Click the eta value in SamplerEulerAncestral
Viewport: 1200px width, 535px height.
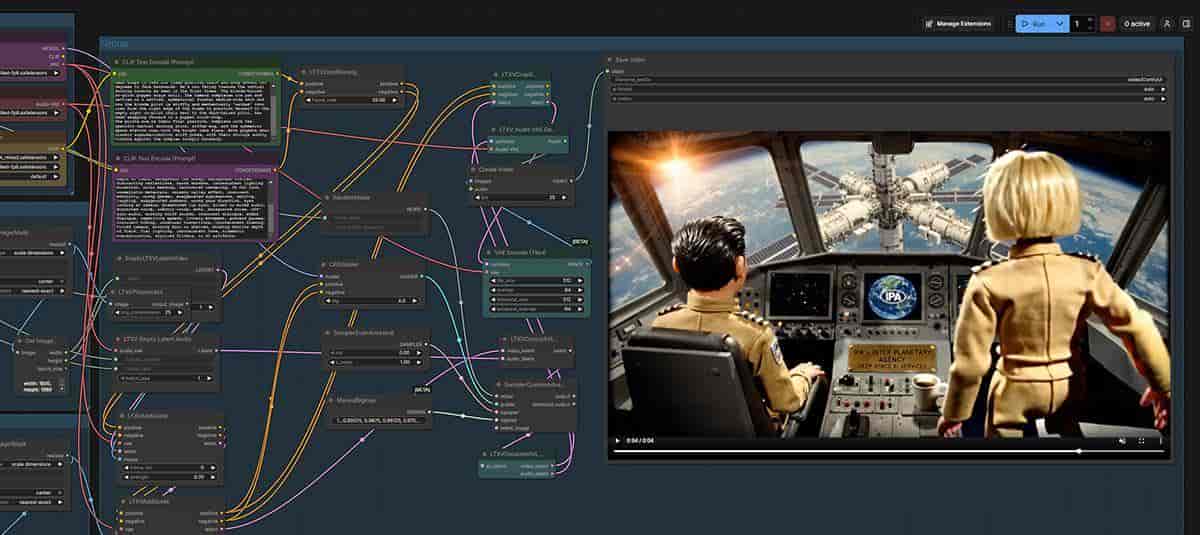374,352
